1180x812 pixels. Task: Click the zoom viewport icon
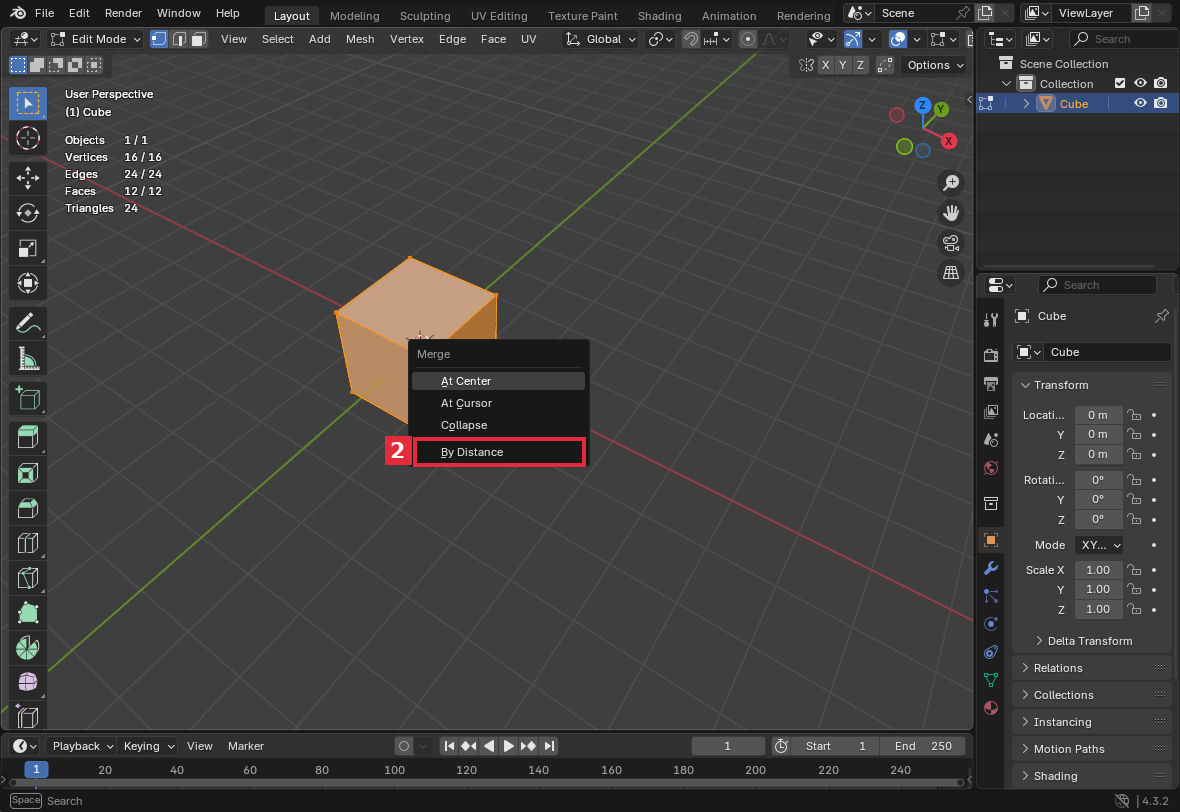[x=951, y=182]
